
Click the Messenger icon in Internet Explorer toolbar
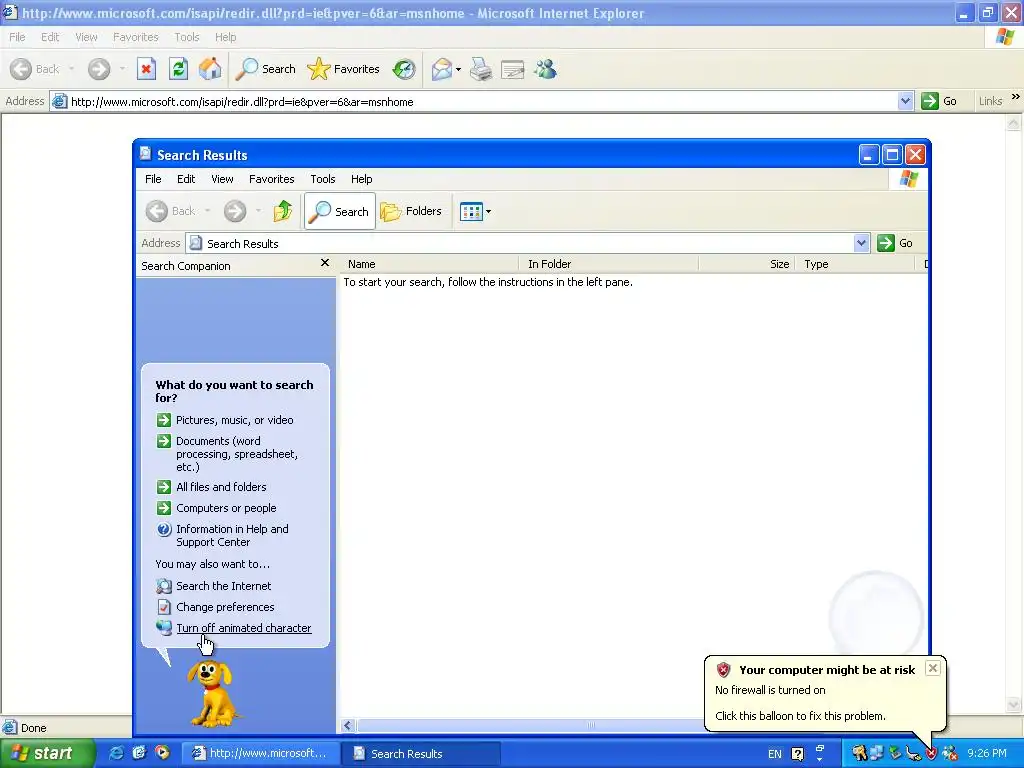(545, 69)
